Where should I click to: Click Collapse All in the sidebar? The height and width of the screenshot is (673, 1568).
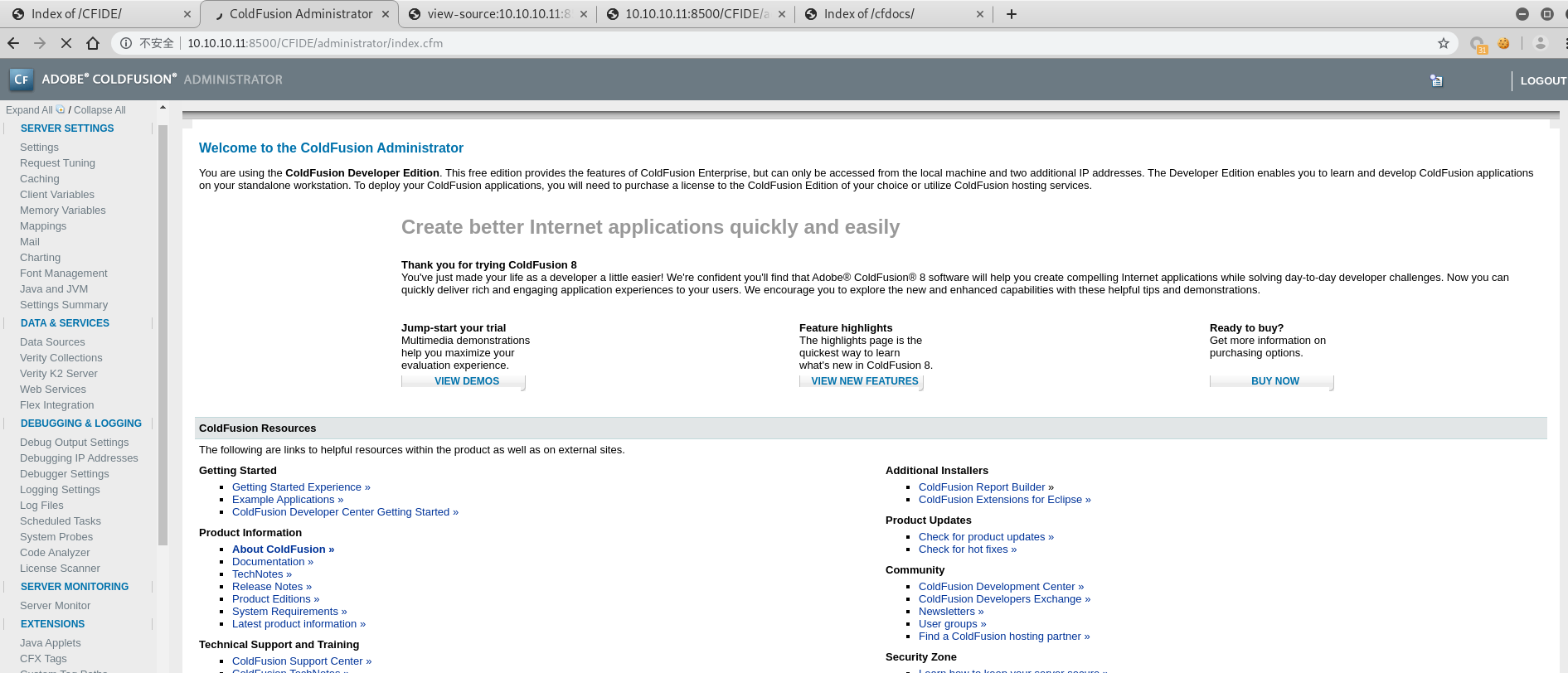point(100,110)
